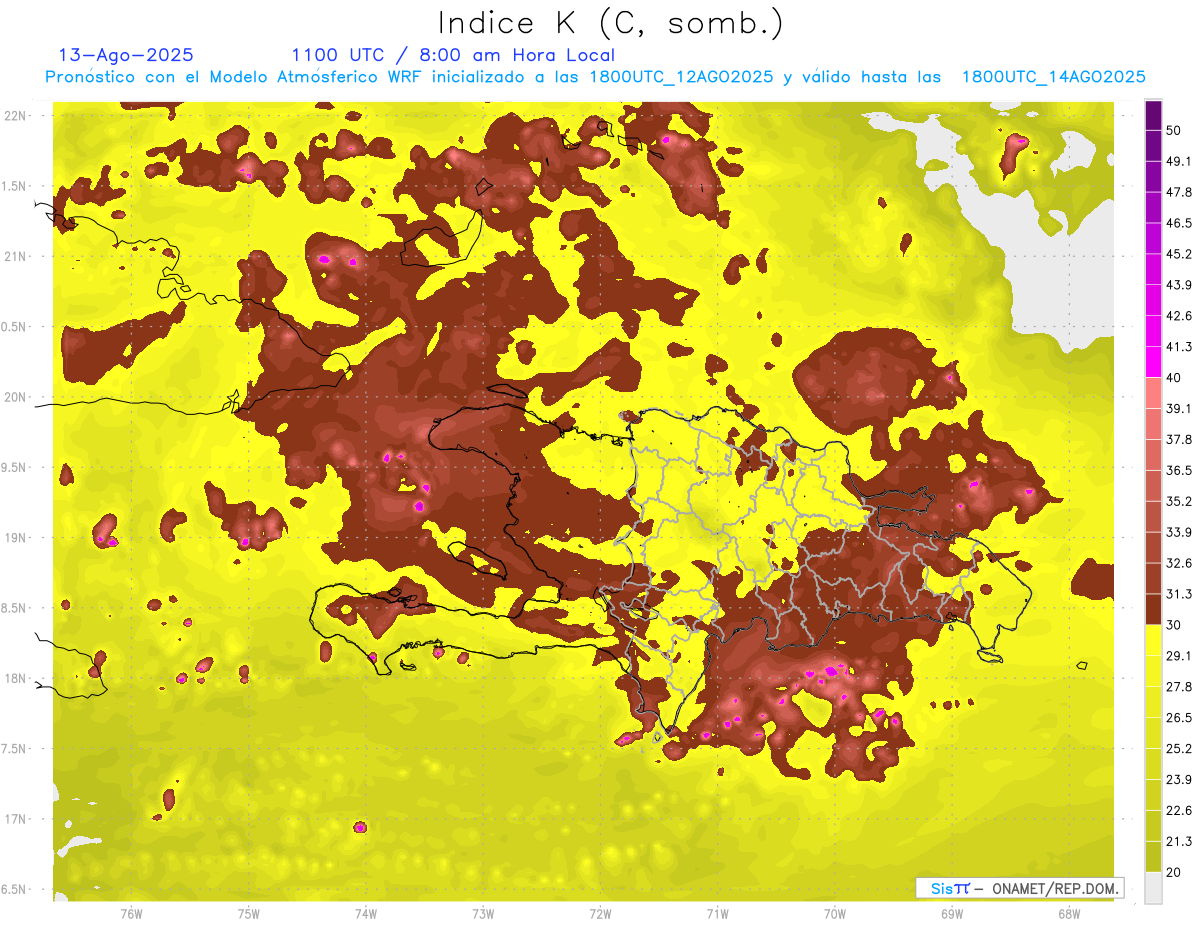Click the "33.9" color scale value
Viewport: 1200px width, 927px height.
pos(1179,532)
